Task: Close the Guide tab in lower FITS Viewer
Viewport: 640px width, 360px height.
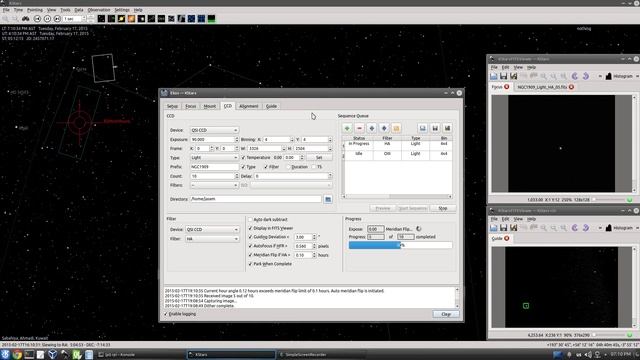Action: (x=507, y=238)
